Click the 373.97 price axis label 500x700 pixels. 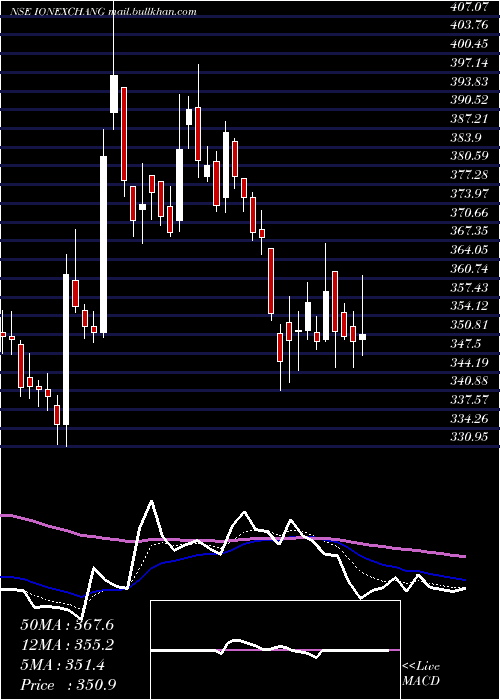point(470,194)
